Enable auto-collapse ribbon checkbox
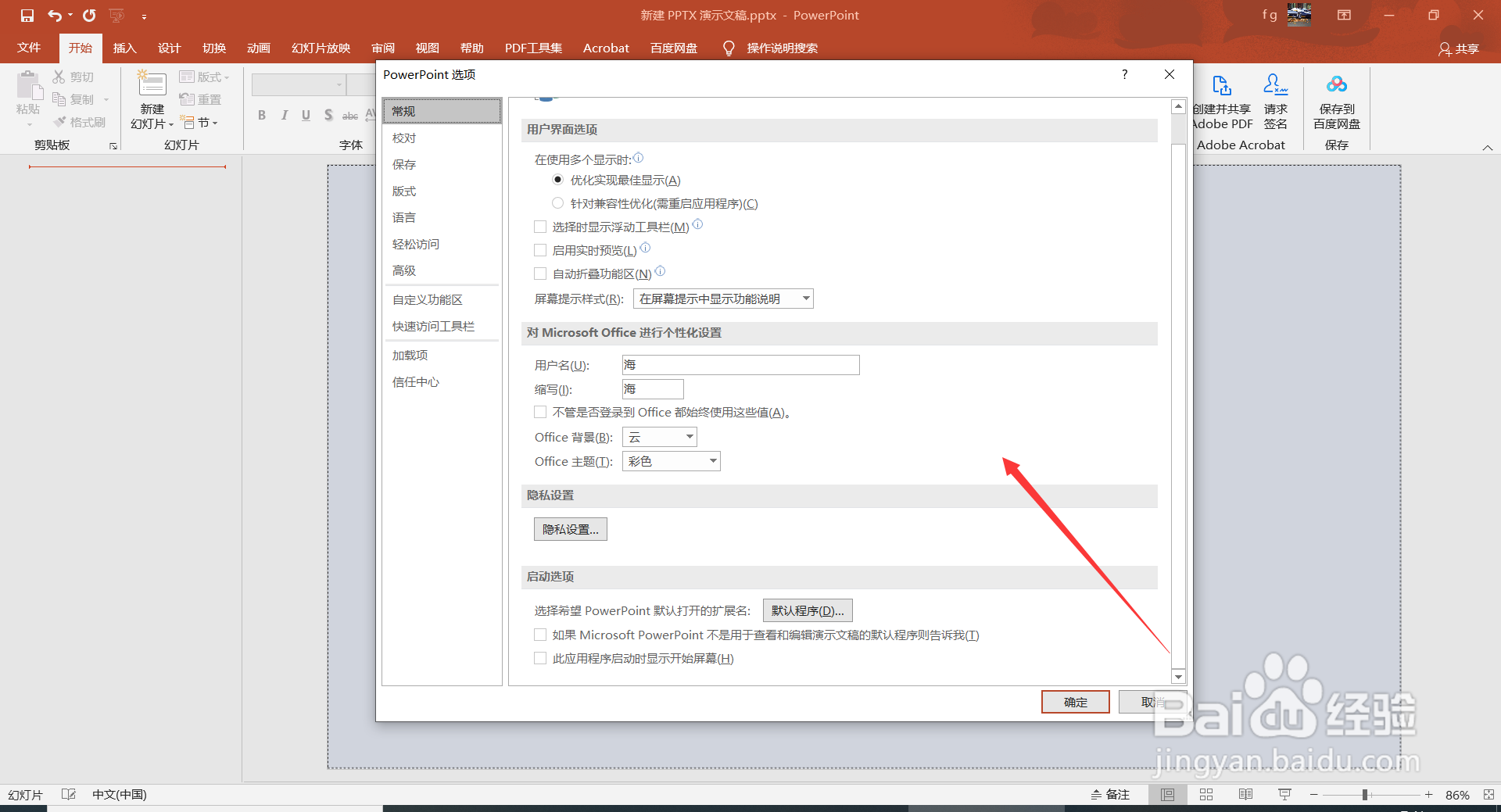1501x812 pixels. tap(540, 274)
